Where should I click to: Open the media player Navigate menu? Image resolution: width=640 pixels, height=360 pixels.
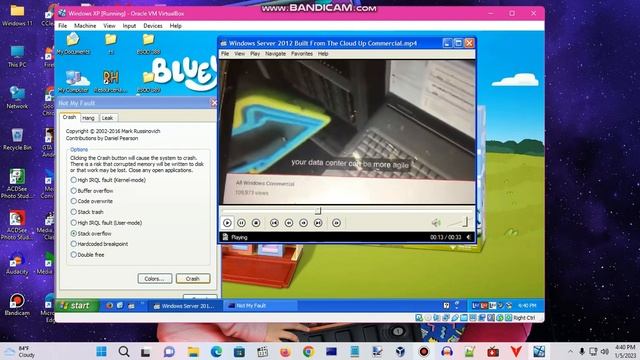(x=276, y=53)
